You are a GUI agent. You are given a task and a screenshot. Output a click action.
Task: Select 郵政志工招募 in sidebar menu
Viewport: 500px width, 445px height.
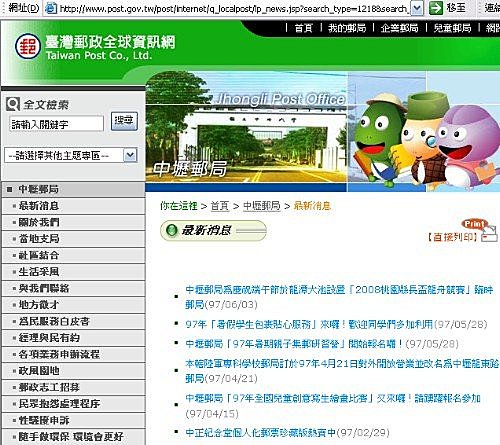(73, 387)
